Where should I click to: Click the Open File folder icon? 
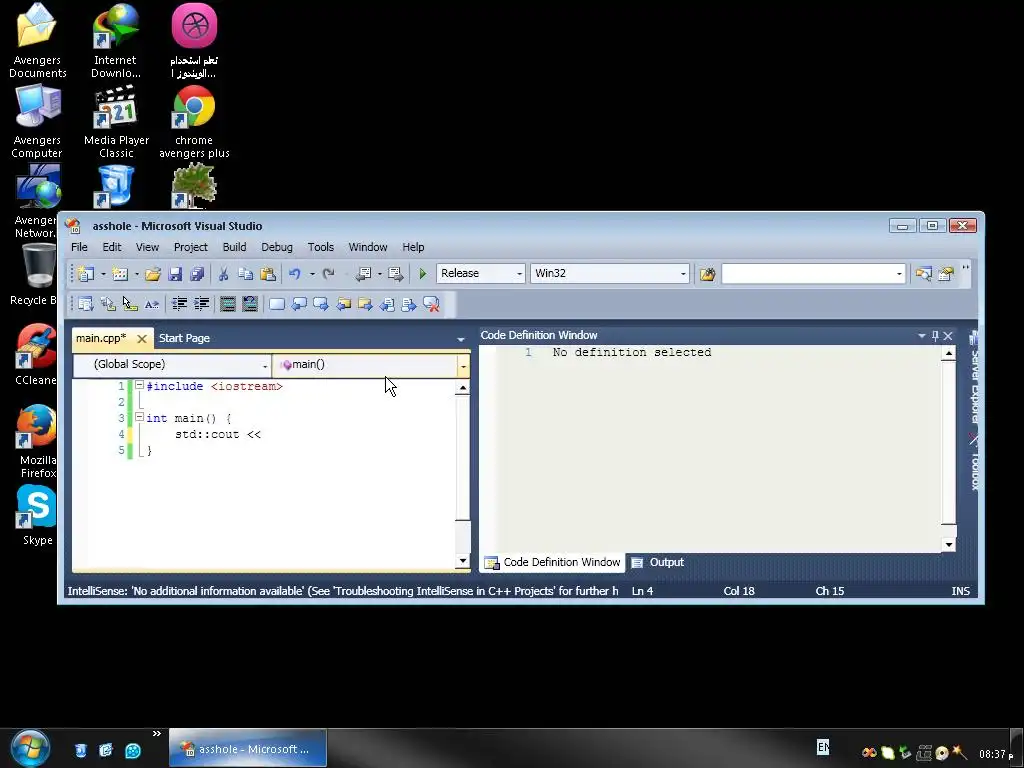(153, 274)
